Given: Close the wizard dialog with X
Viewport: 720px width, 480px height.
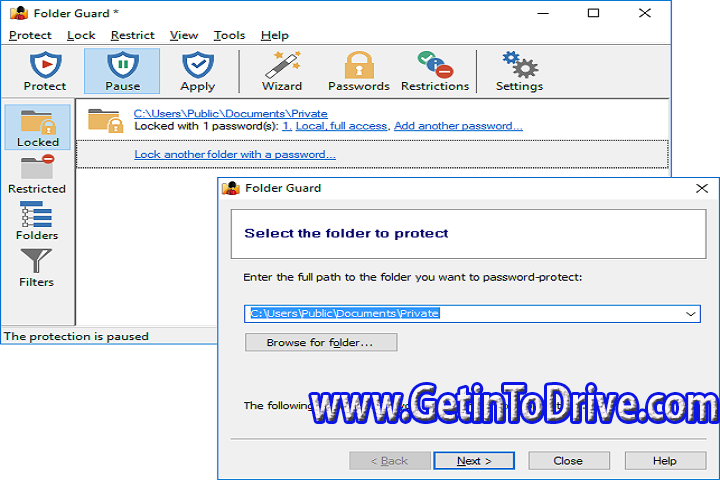Looking at the screenshot, I should 702,188.
